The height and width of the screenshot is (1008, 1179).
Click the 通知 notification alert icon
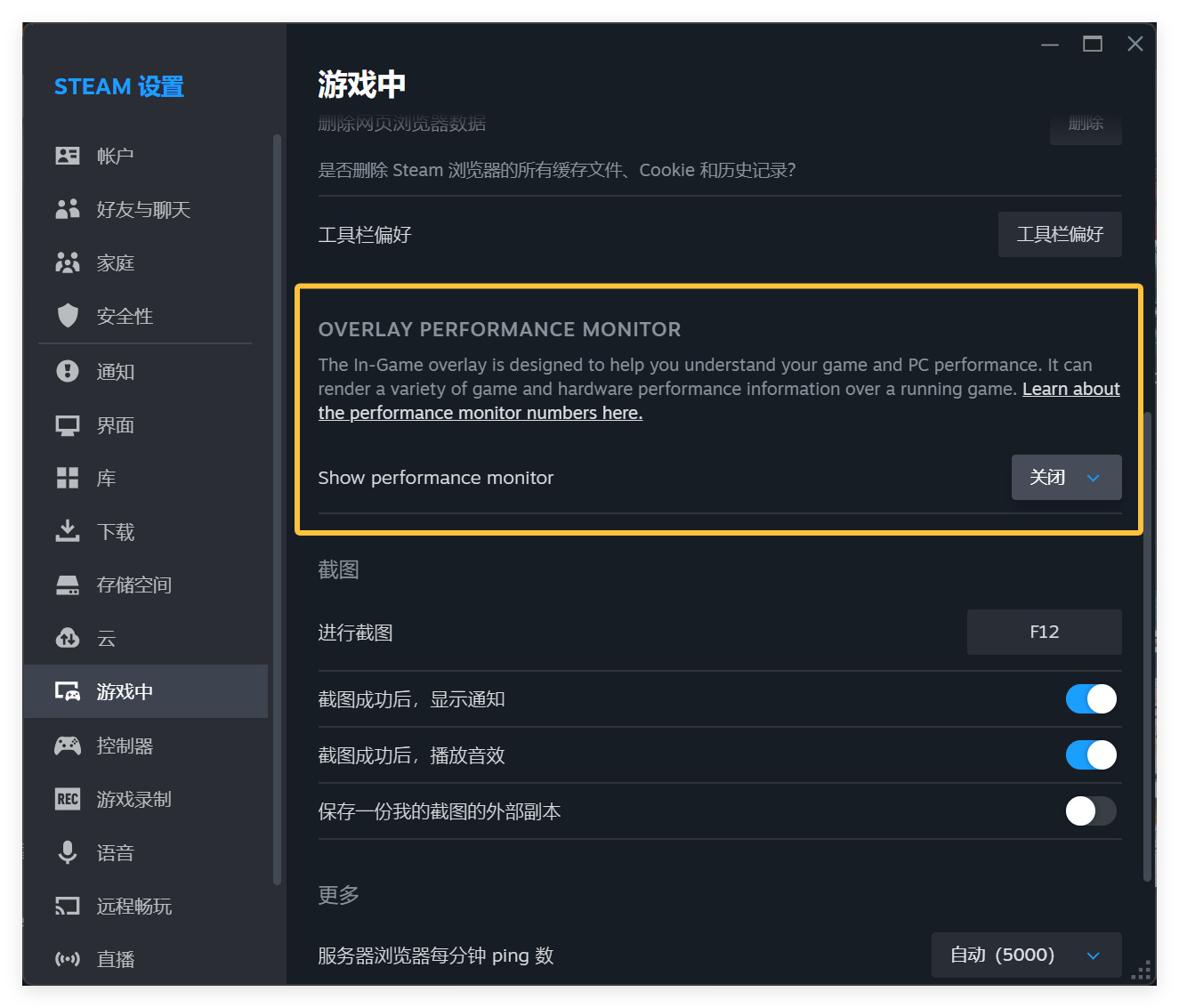pyautogui.click(x=68, y=371)
